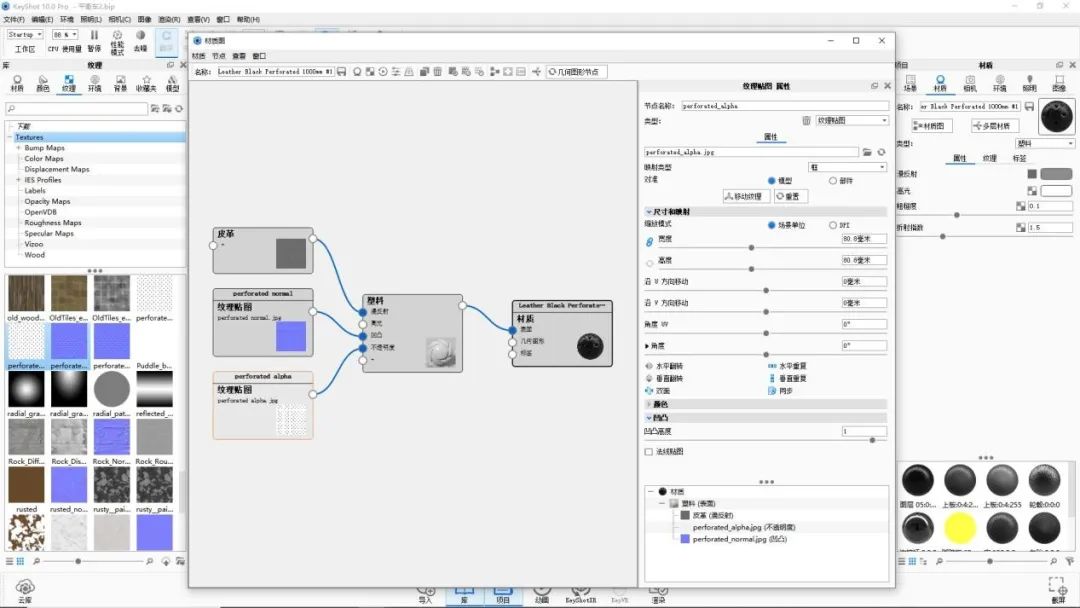Click the 重置 (Reset) button

790,196
